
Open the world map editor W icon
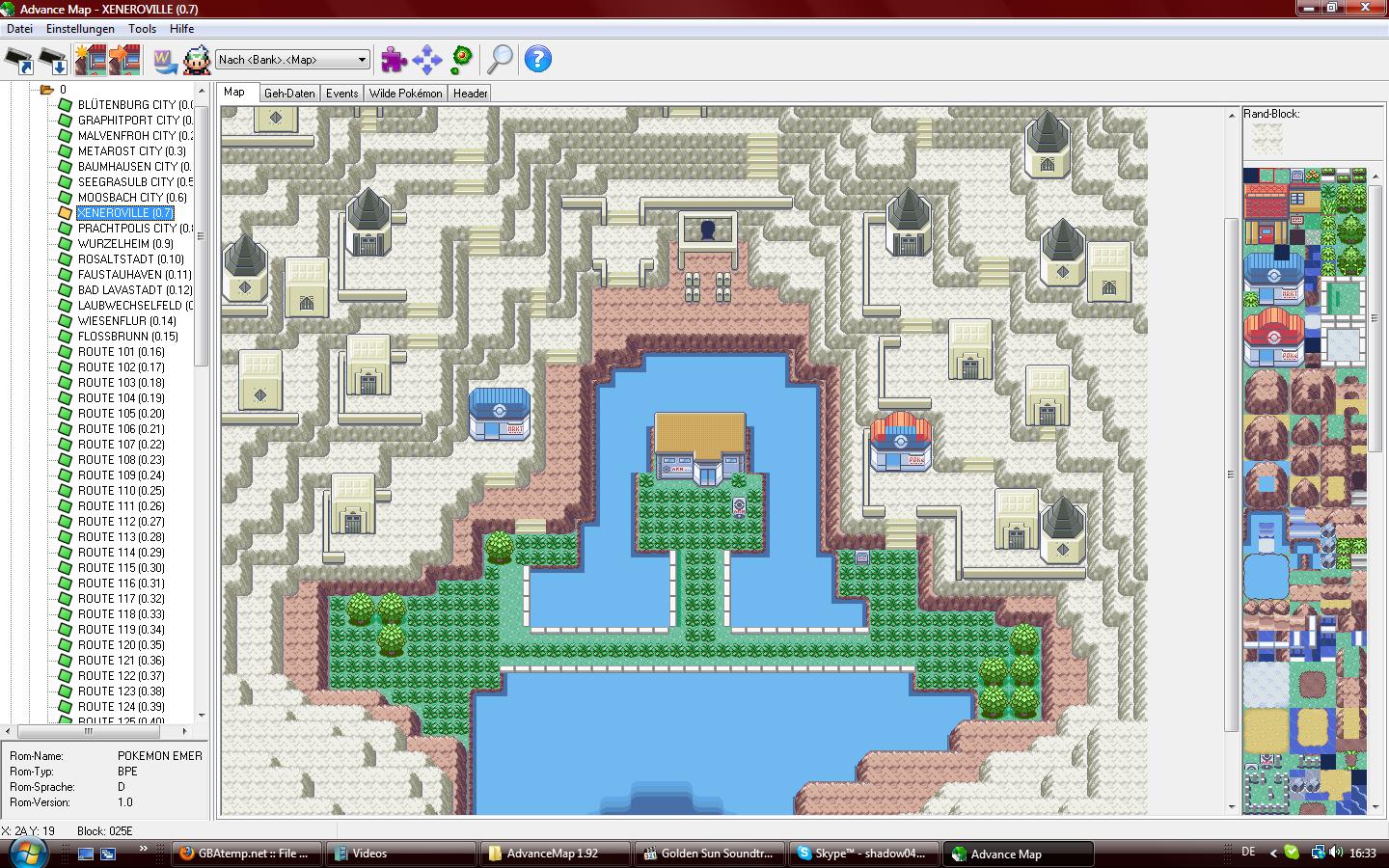[165, 60]
